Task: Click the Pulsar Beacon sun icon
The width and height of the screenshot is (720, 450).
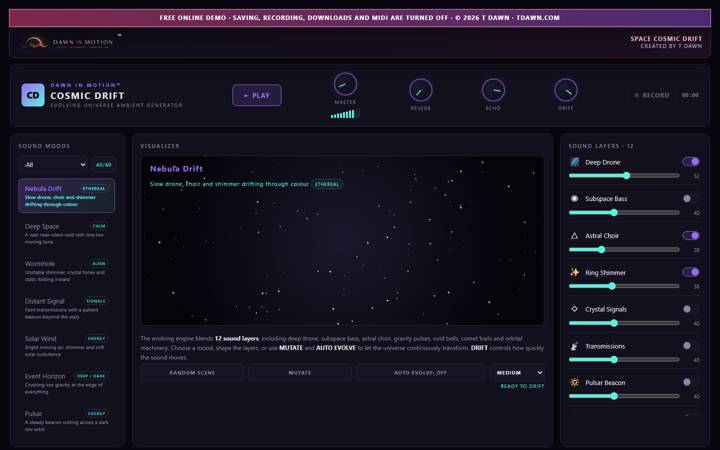Action: point(574,382)
